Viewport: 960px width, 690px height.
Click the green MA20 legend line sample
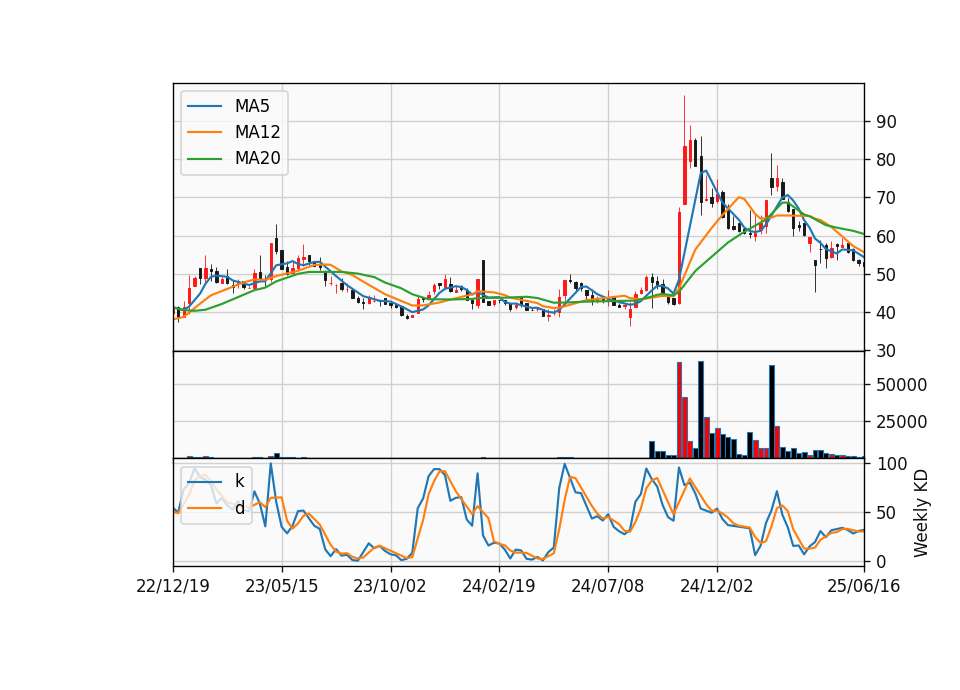click(204, 159)
